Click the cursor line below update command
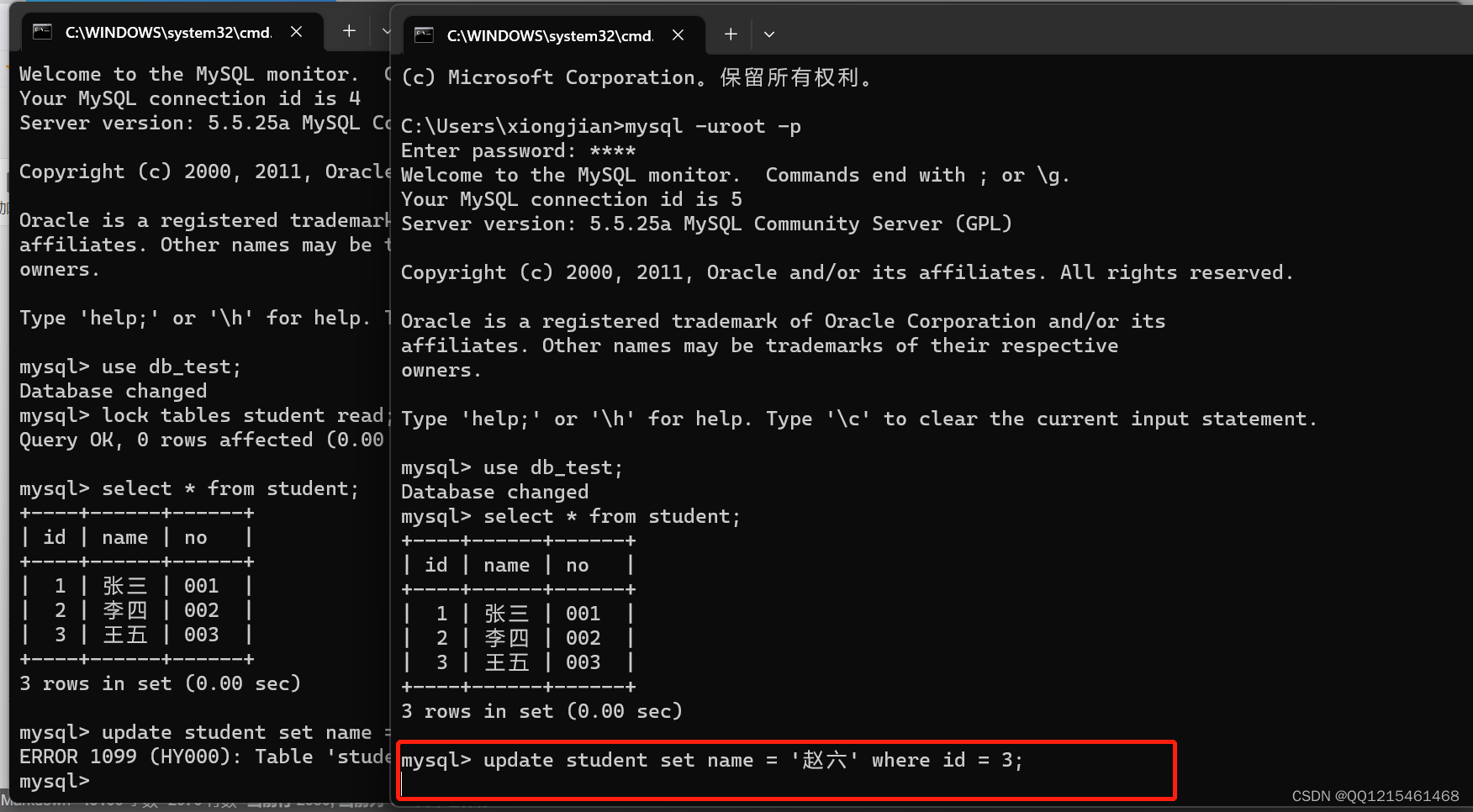Viewport: 1473px width, 812px height. click(403, 785)
